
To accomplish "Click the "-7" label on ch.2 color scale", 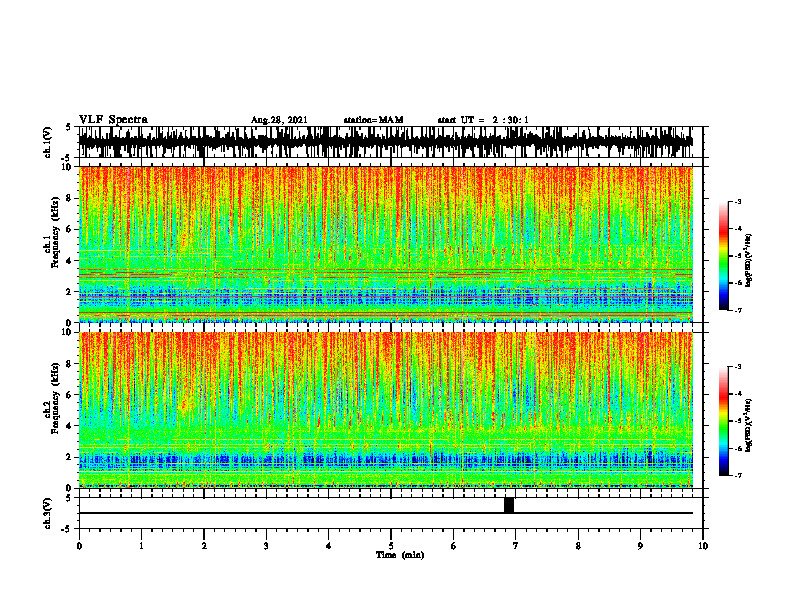I will click(738, 475).
